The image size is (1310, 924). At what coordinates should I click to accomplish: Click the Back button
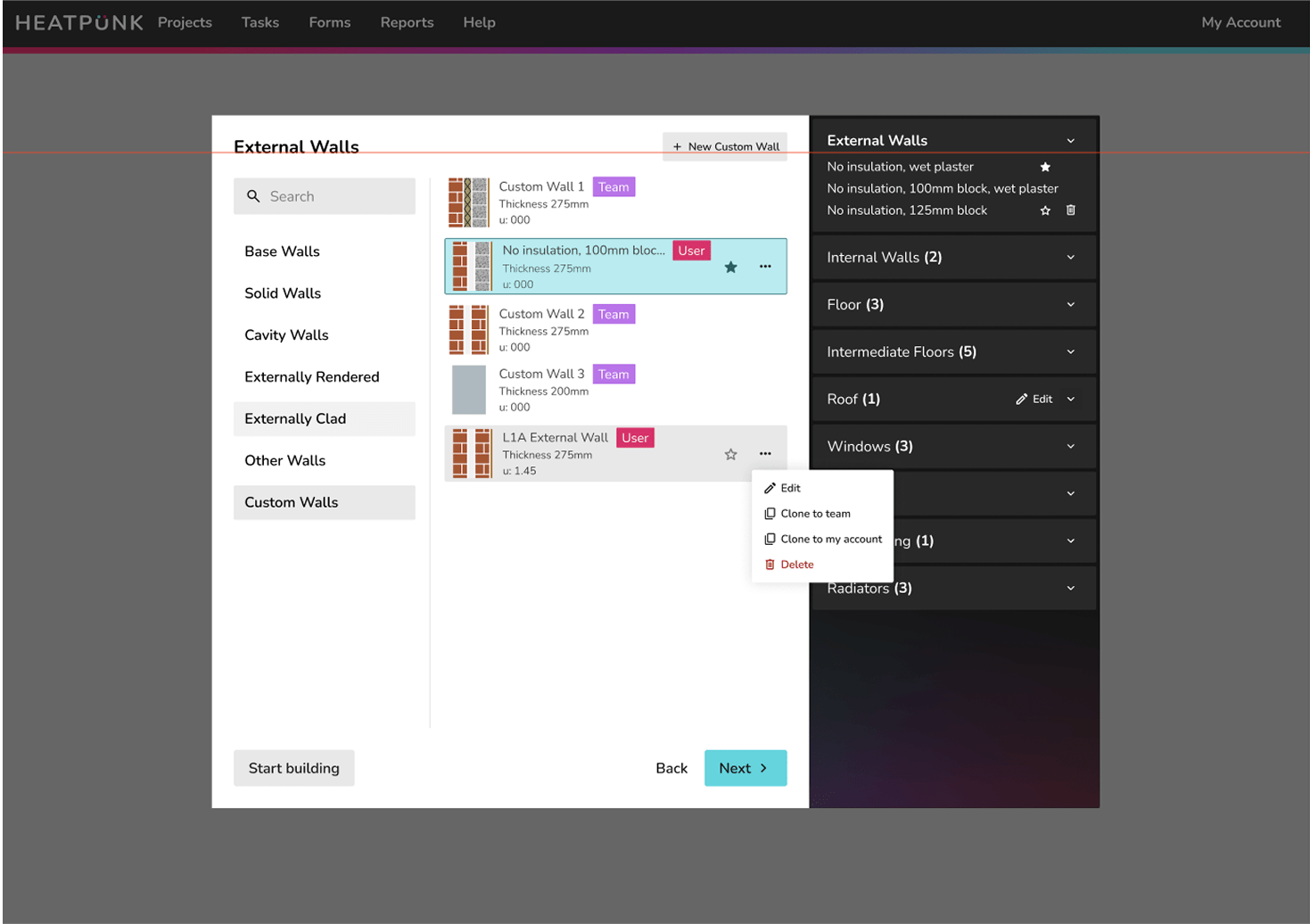pos(671,768)
